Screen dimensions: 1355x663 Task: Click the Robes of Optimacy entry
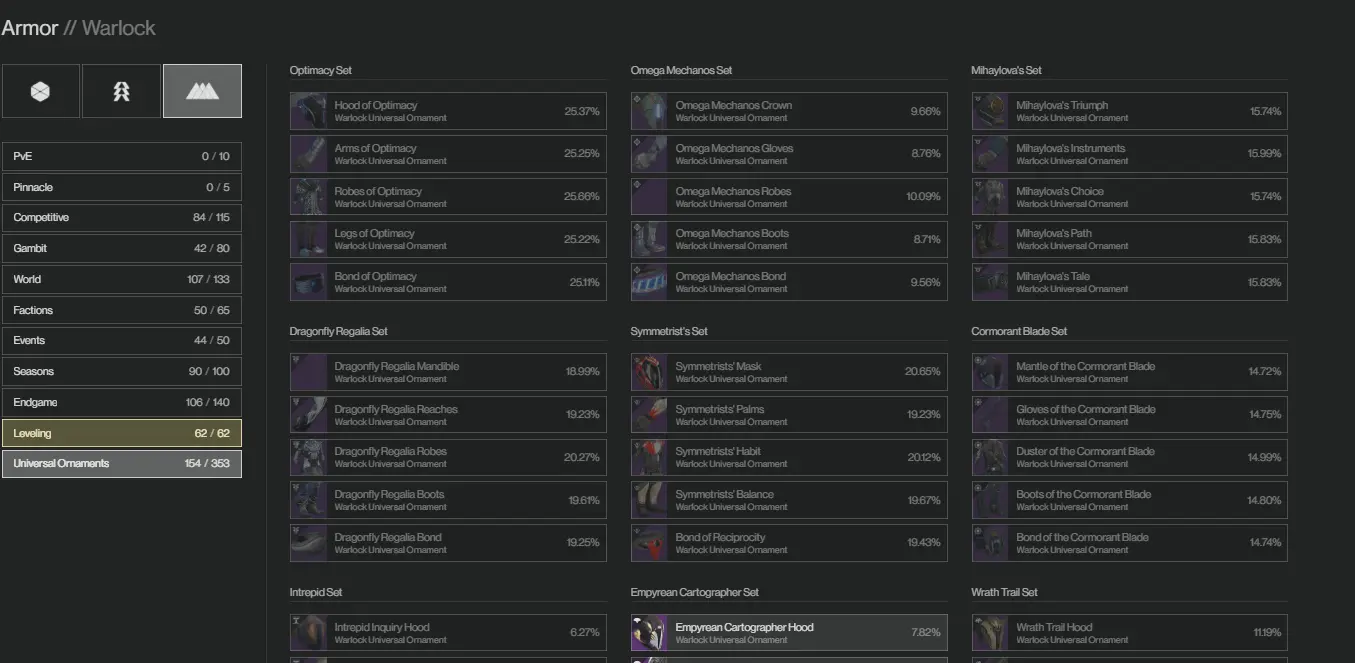tap(448, 197)
